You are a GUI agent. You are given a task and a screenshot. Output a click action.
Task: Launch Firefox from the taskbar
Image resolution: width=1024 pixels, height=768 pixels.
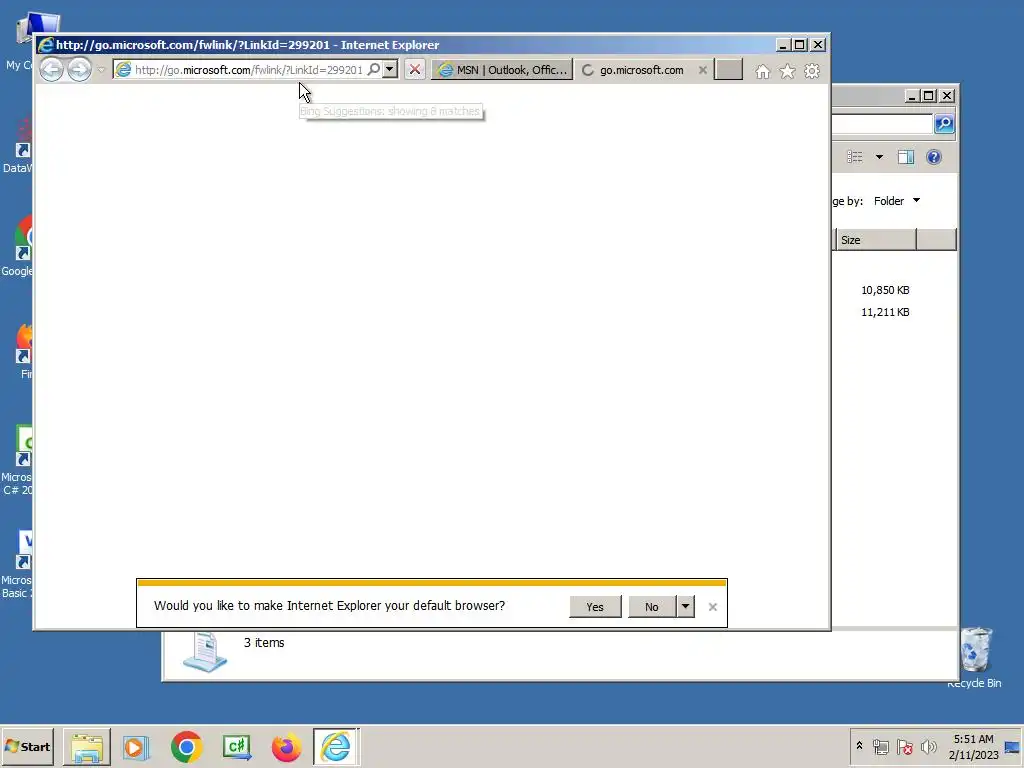[x=286, y=747]
